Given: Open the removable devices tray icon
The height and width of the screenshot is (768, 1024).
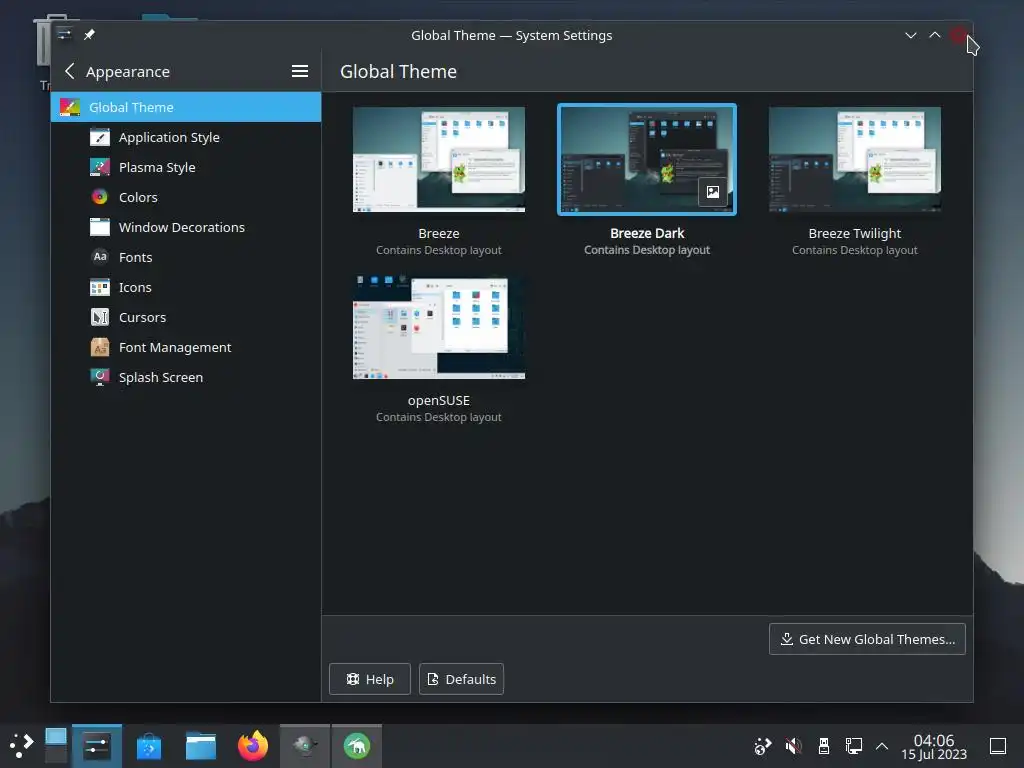Looking at the screenshot, I should [x=824, y=746].
